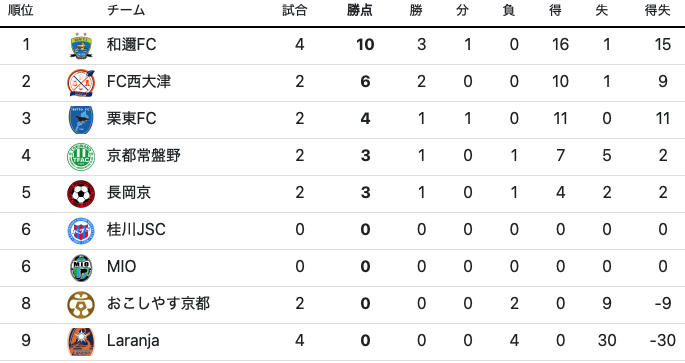The image size is (685, 363).
Task: Select the 得失 column header
Action: coord(657,10)
